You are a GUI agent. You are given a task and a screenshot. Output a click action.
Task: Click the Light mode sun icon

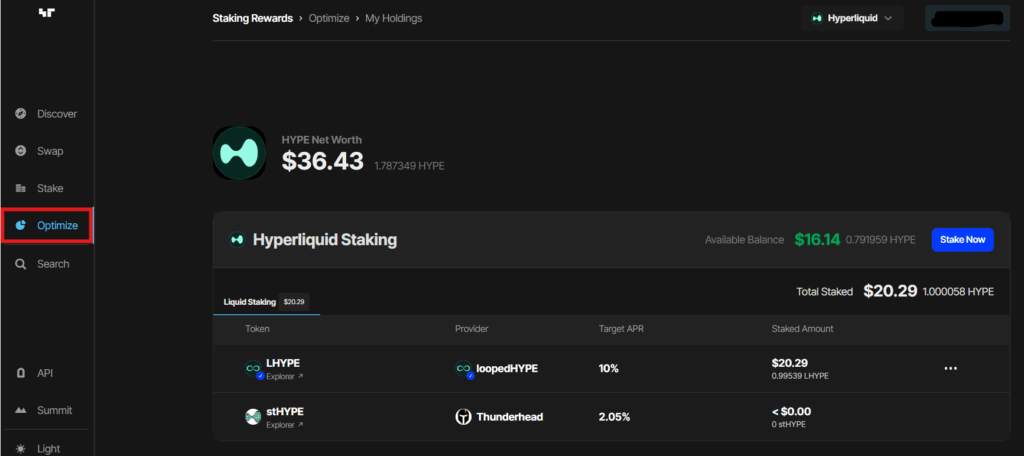(x=21, y=449)
